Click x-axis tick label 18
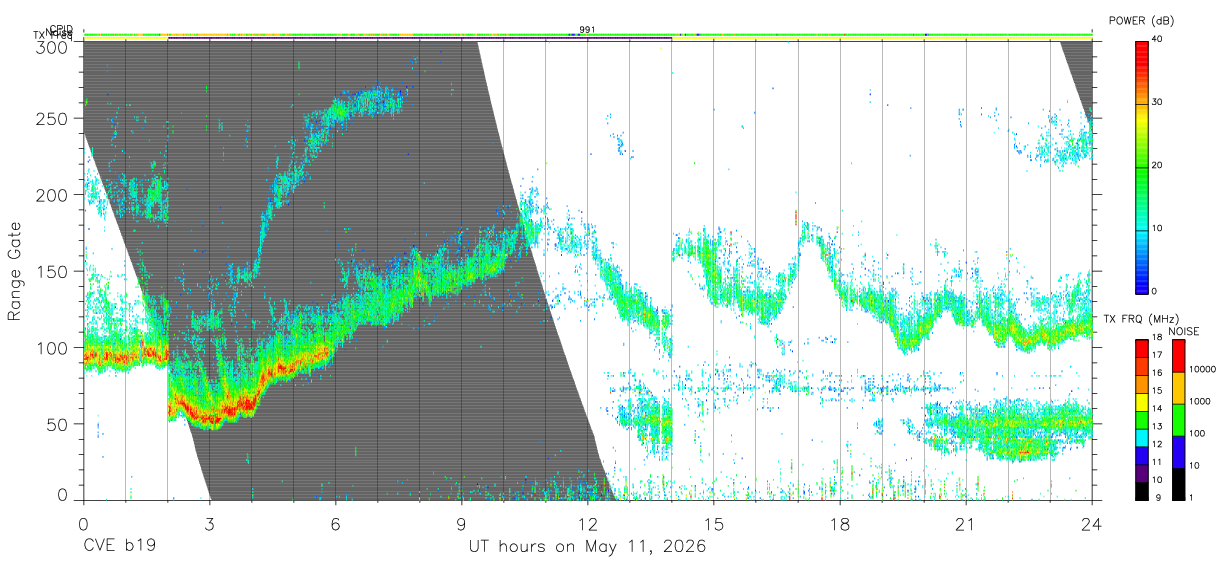This screenshot has height=567, width=1228. (839, 524)
